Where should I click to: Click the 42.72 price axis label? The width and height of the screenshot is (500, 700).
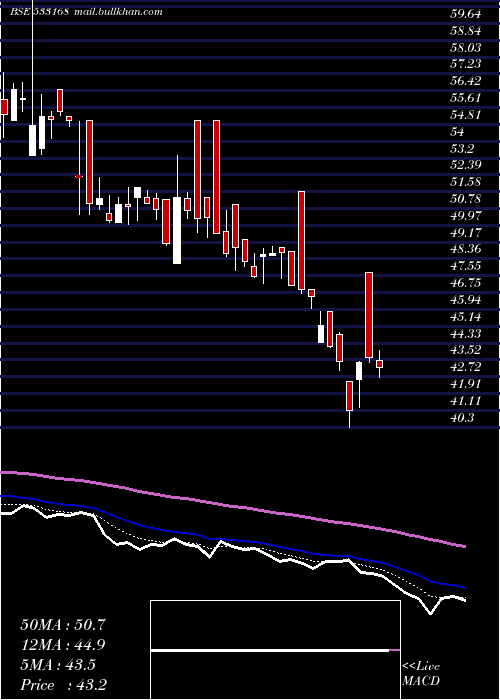pos(466,367)
